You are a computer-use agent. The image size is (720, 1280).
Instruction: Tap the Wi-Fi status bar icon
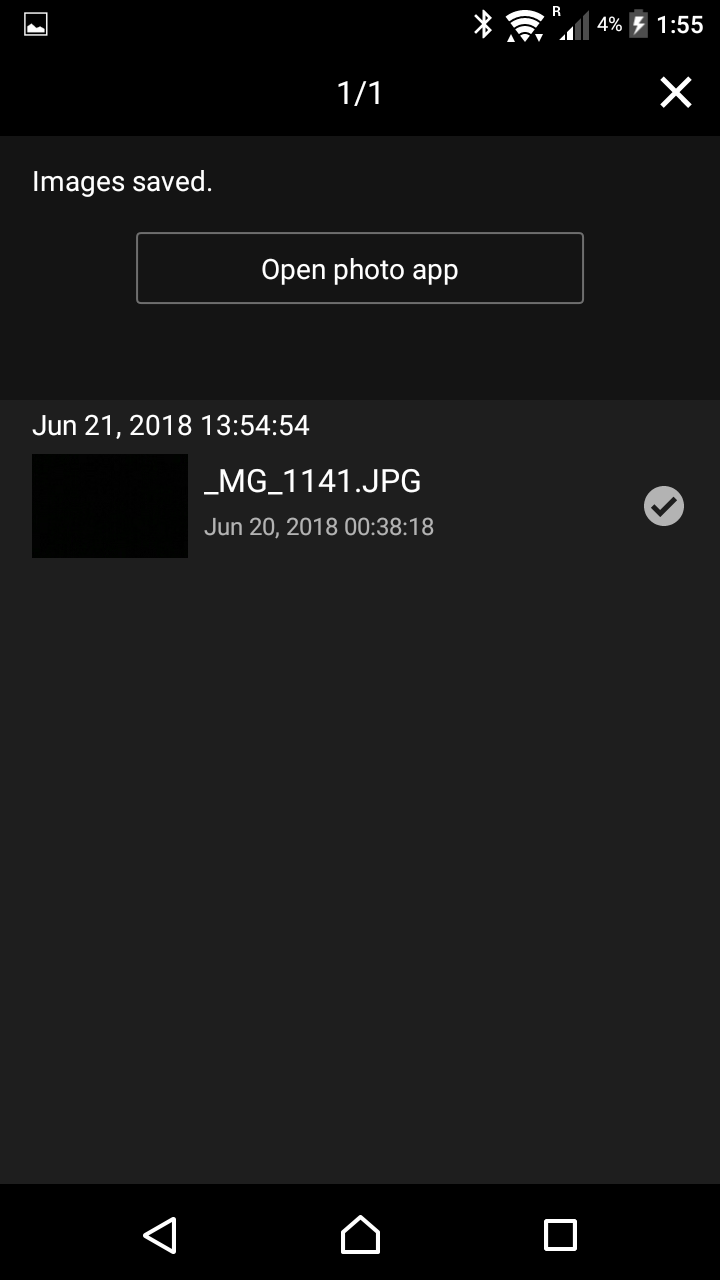524,25
